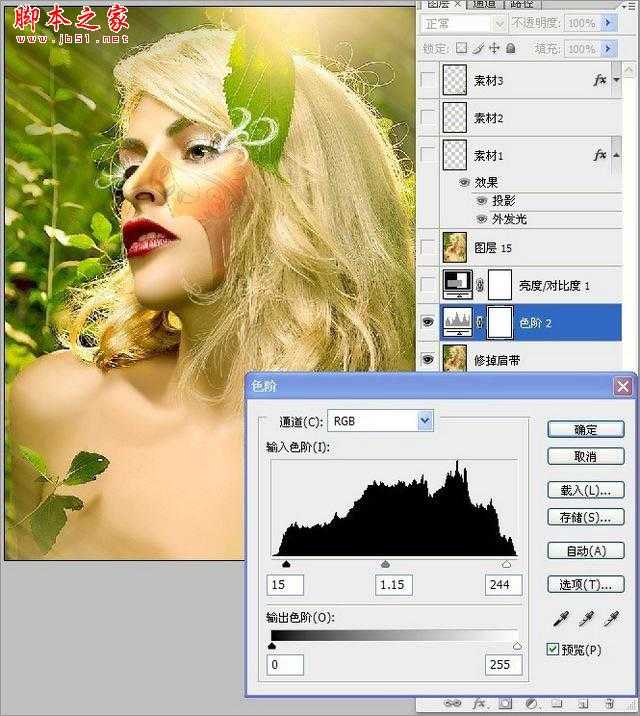The image size is (640, 716).
Task: Click the input black point slider triangle
Action: (286, 564)
